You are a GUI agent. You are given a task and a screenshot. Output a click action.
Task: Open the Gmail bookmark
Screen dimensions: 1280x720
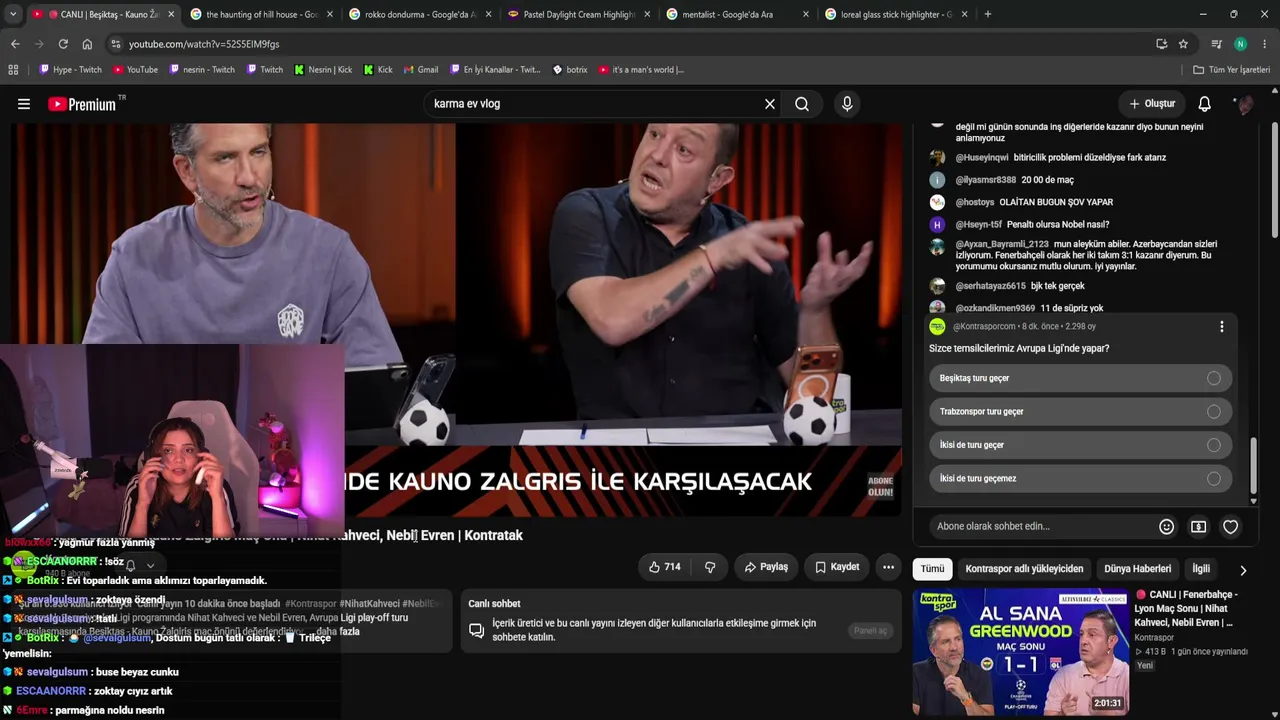[421, 70]
